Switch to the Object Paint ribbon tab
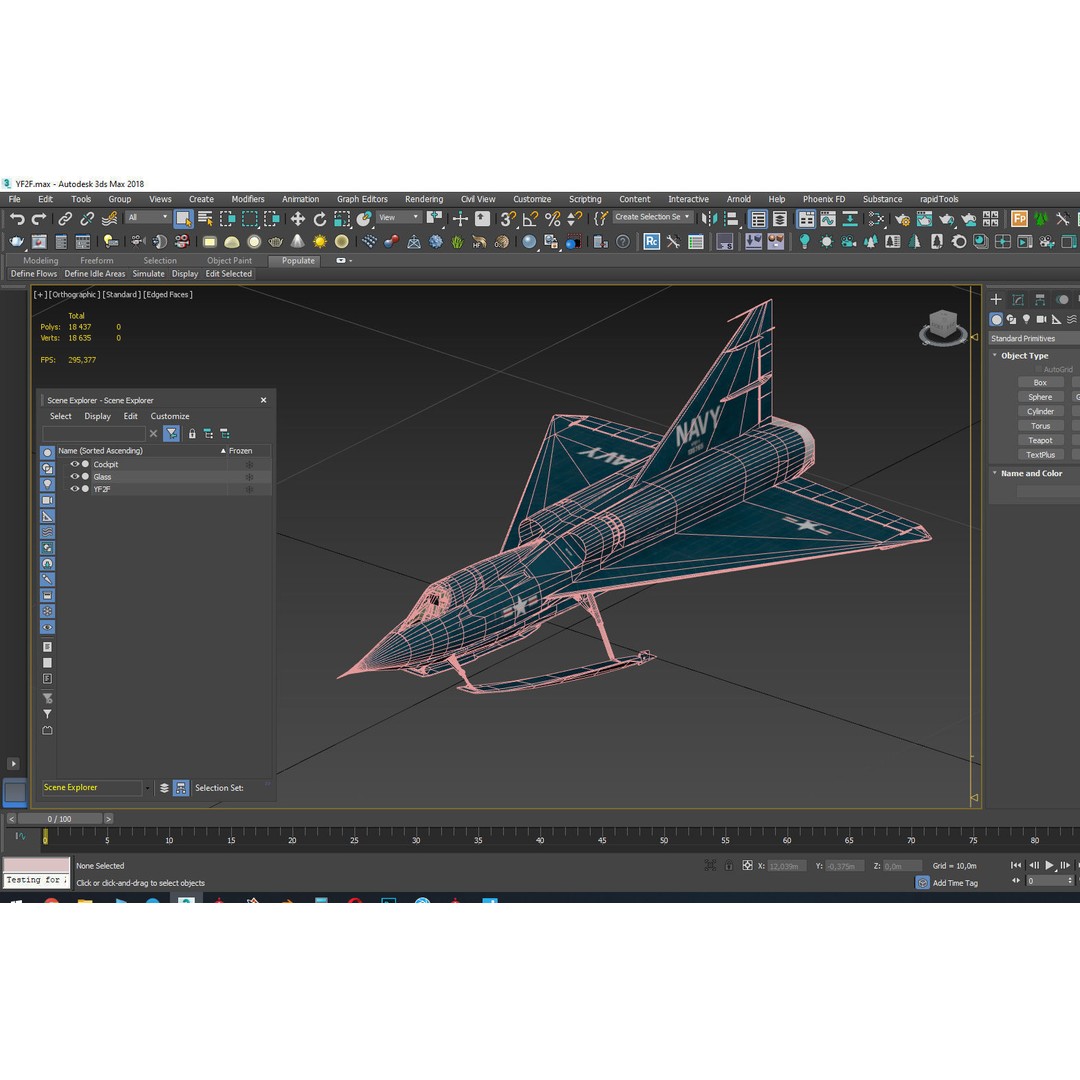The image size is (1080, 1080). 229,260
